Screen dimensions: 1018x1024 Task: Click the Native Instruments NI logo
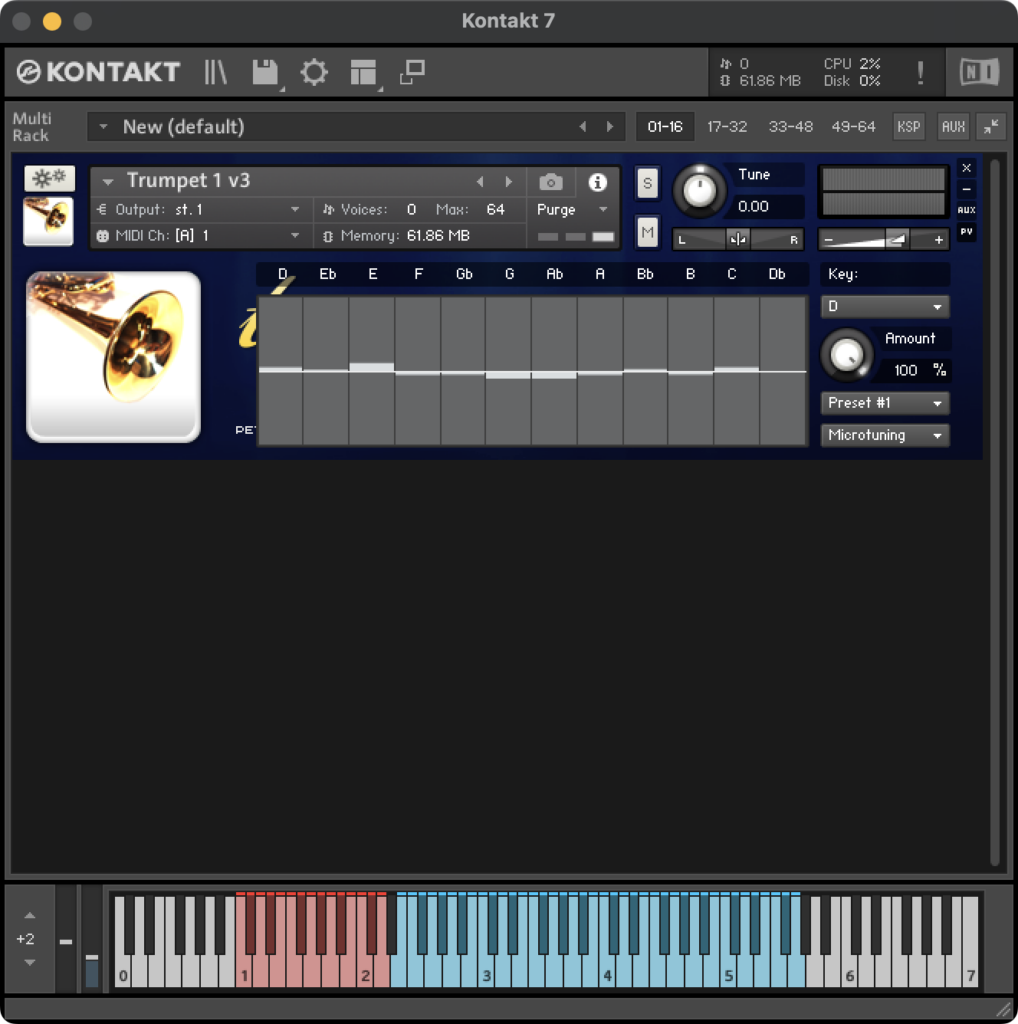pyautogui.click(x=979, y=72)
